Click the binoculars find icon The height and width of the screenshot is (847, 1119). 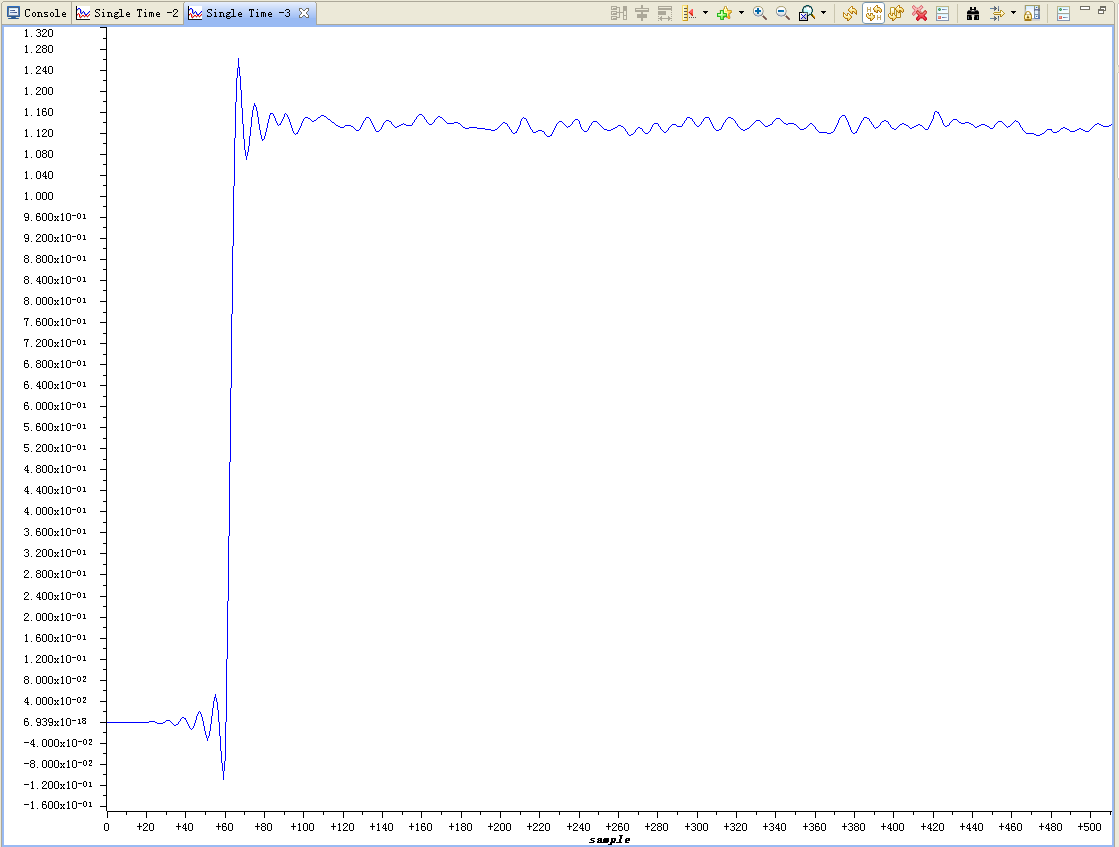point(973,13)
